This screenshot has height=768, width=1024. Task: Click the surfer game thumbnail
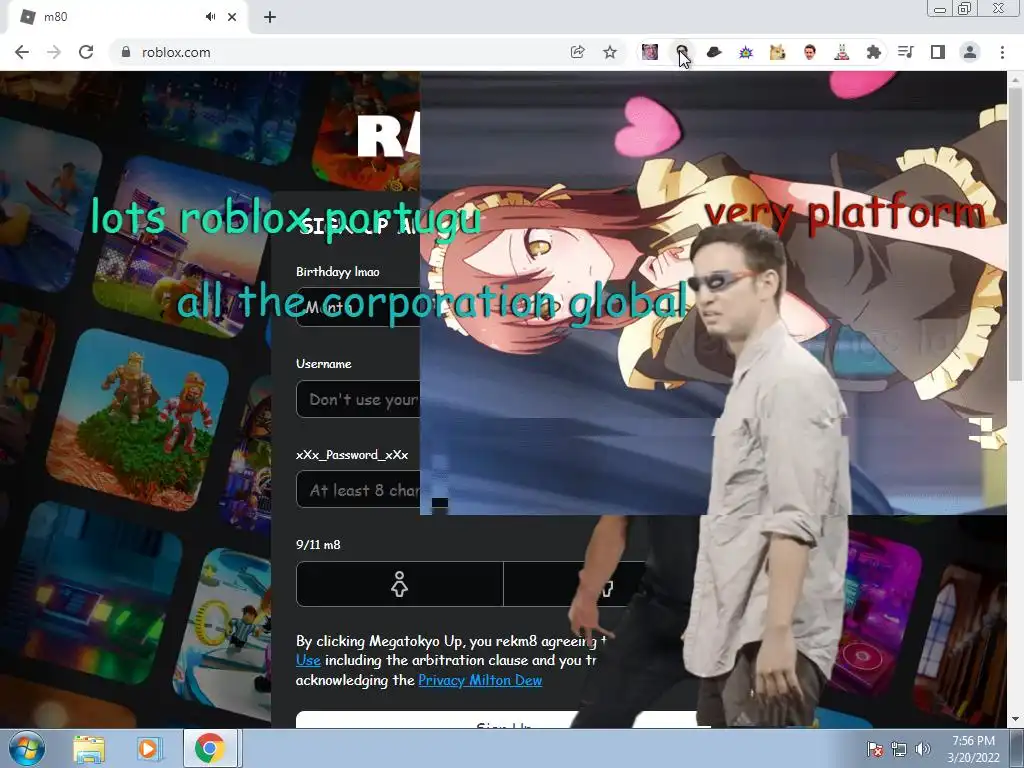point(49,202)
